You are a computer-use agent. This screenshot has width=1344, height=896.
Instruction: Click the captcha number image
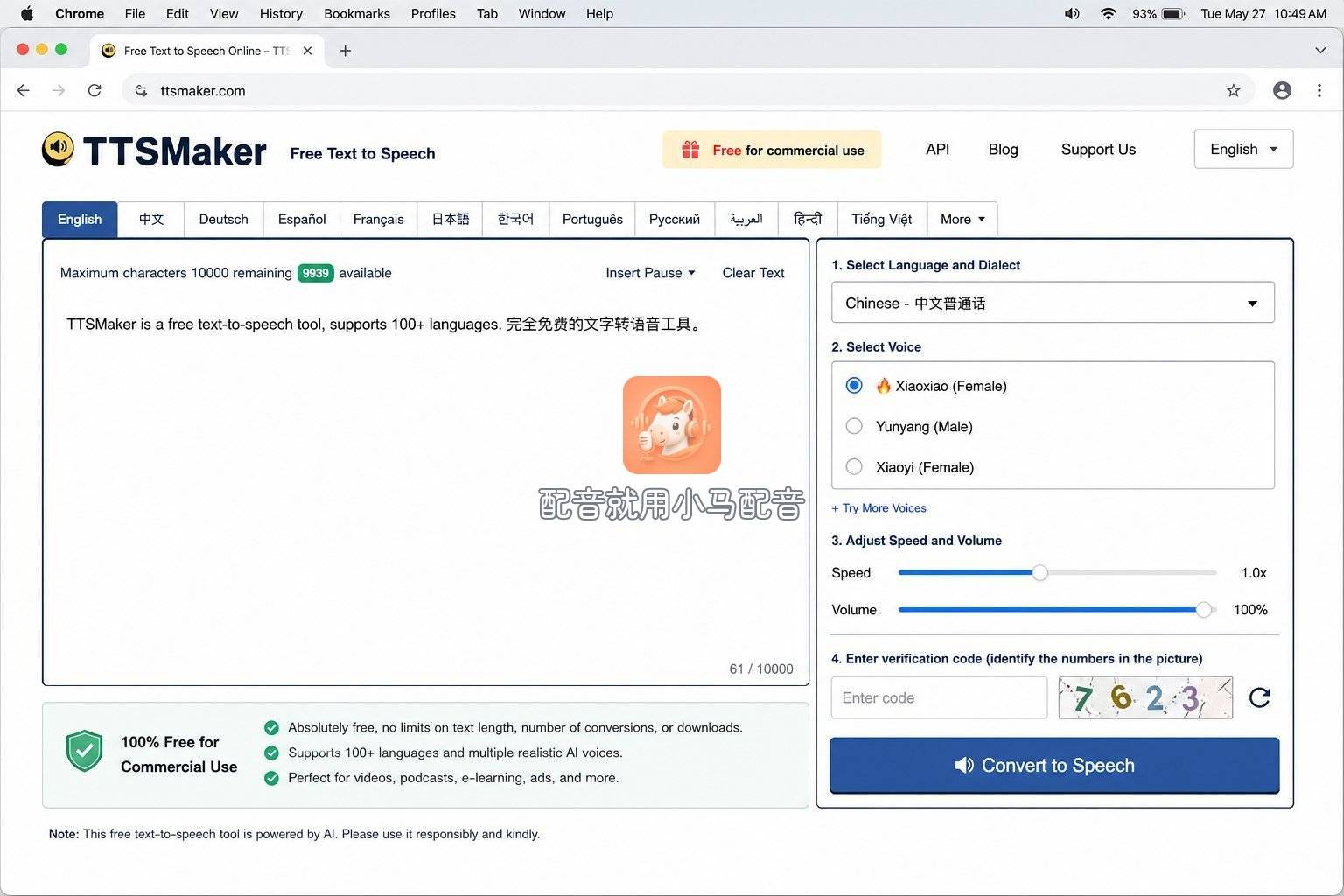pos(1145,697)
